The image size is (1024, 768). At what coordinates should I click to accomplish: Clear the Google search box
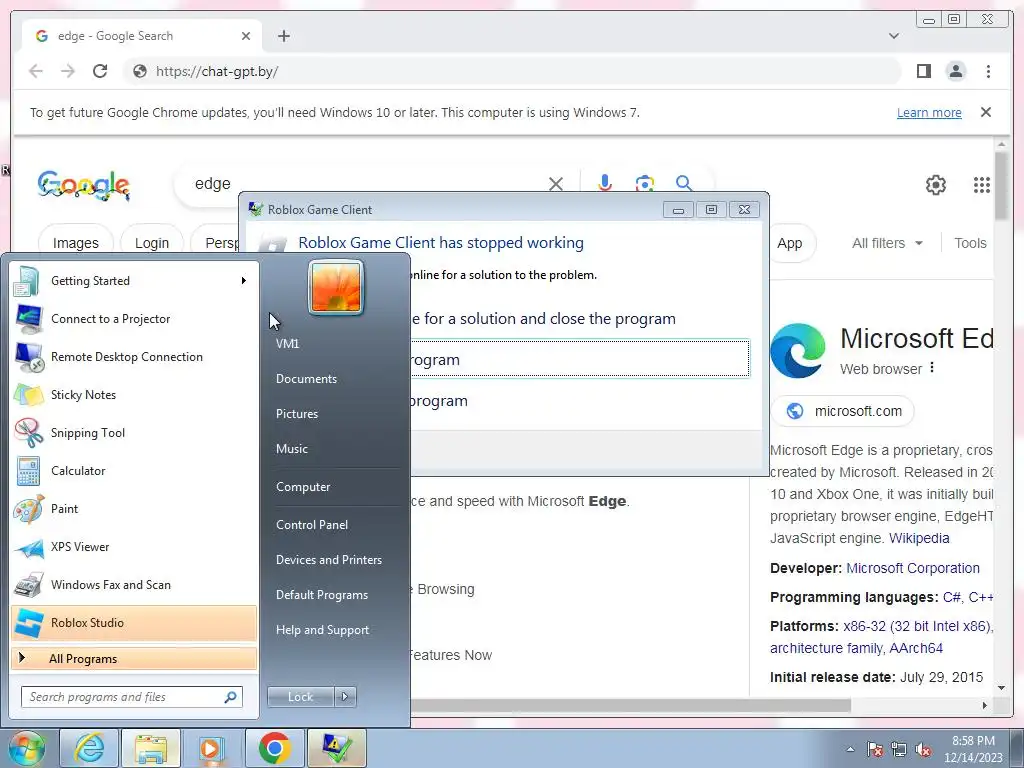[x=556, y=184]
